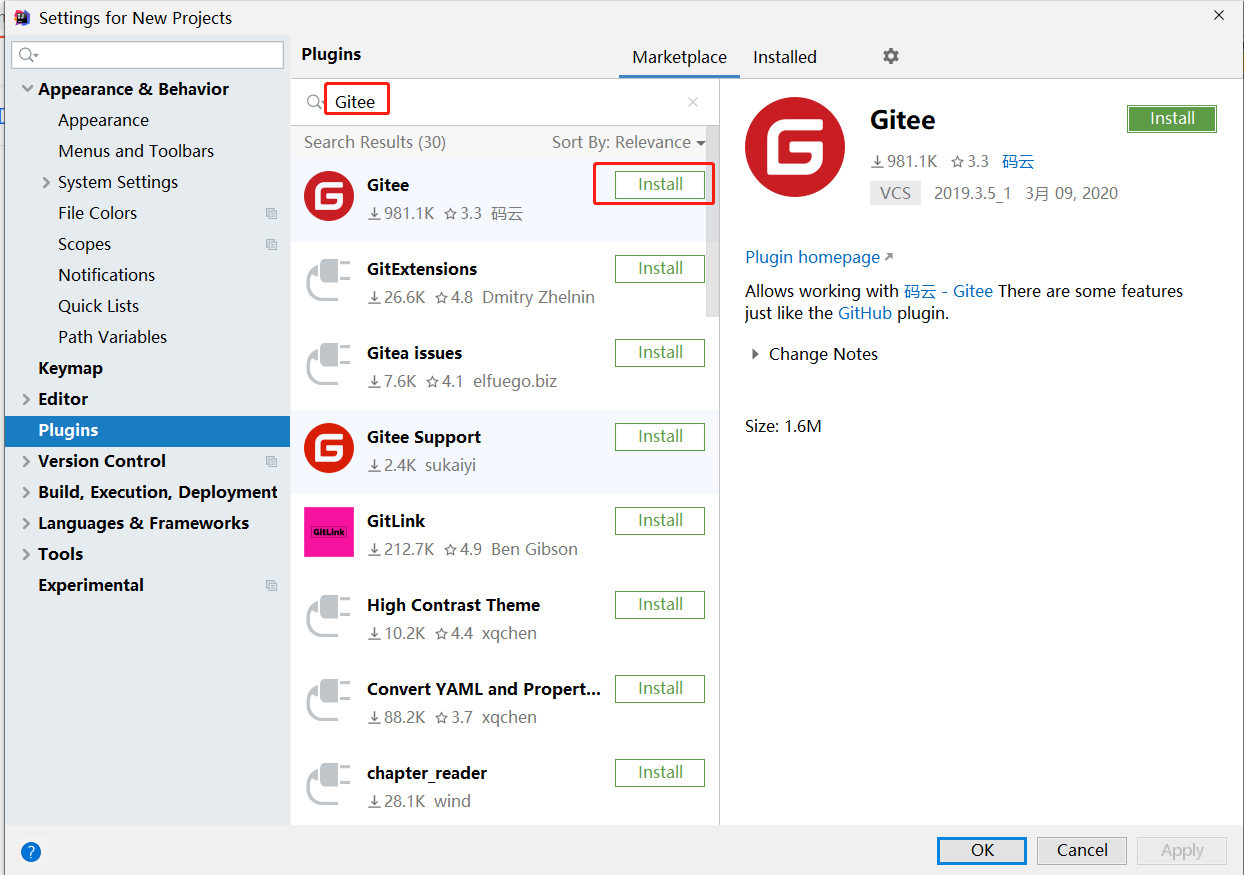Image resolution: width=1244 pixels, height=875 pixels.
Task: Install the Gitea issues plugin
Action: coord(660,352)
